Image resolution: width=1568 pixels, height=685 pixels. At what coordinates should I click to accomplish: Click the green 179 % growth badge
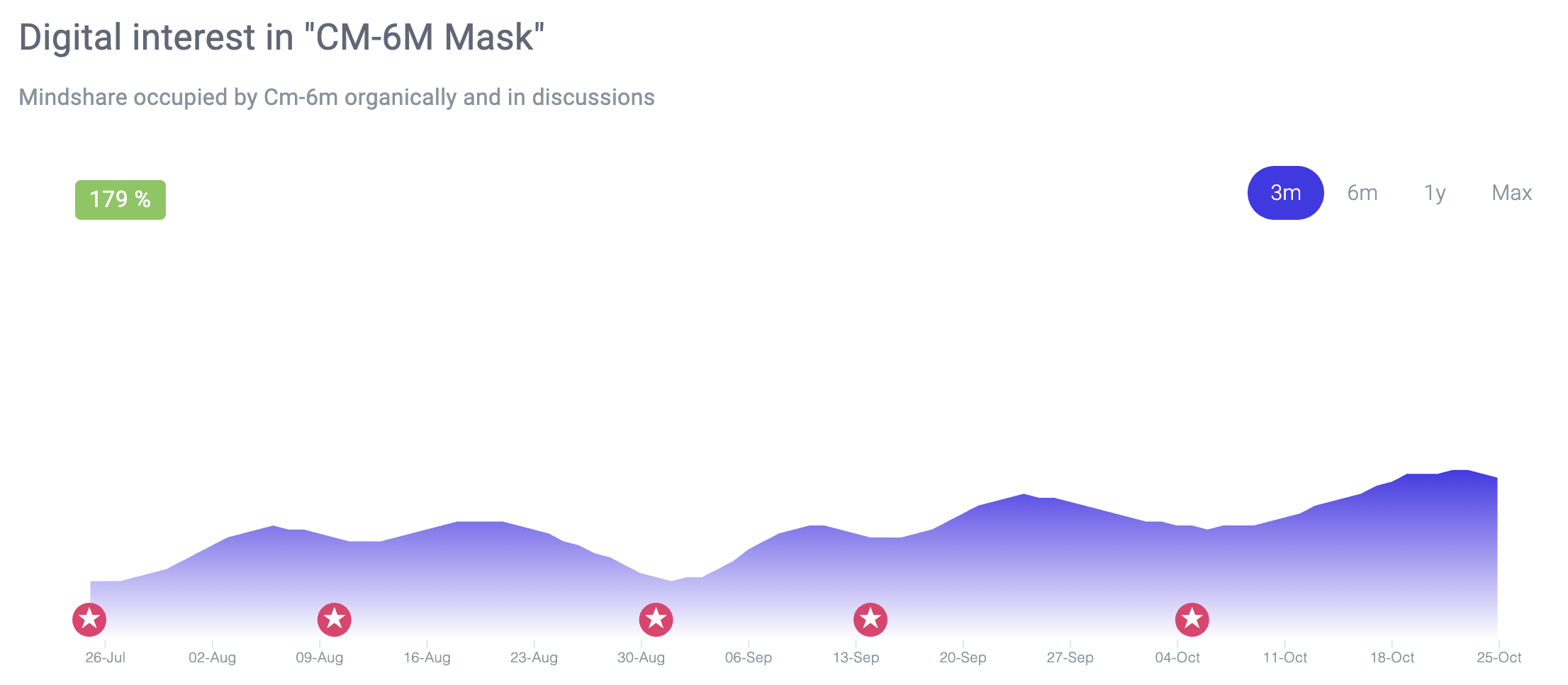pyautogui.click(x=121, y=200)
